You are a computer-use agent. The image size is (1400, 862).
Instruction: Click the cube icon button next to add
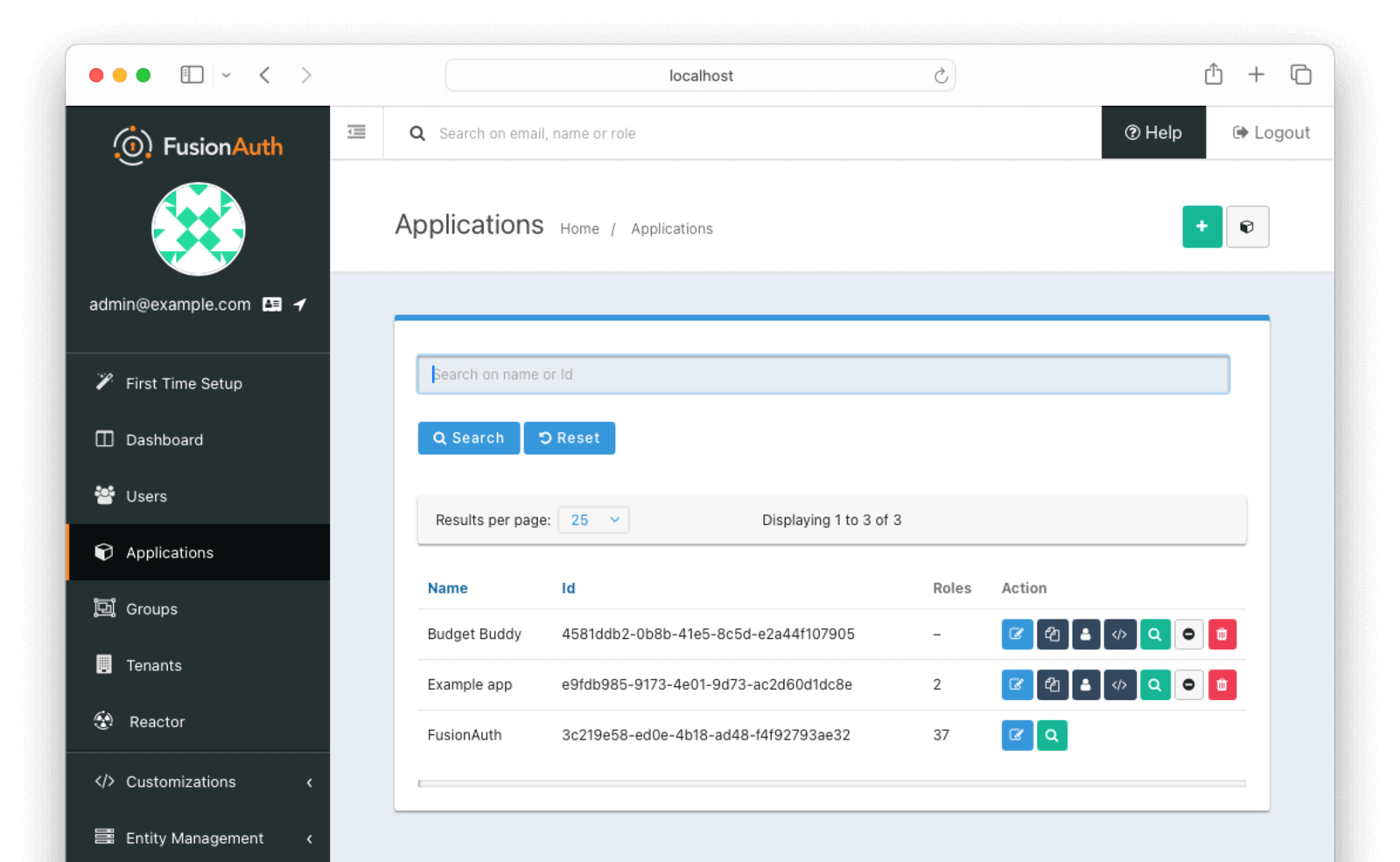tap(1248, 227)
